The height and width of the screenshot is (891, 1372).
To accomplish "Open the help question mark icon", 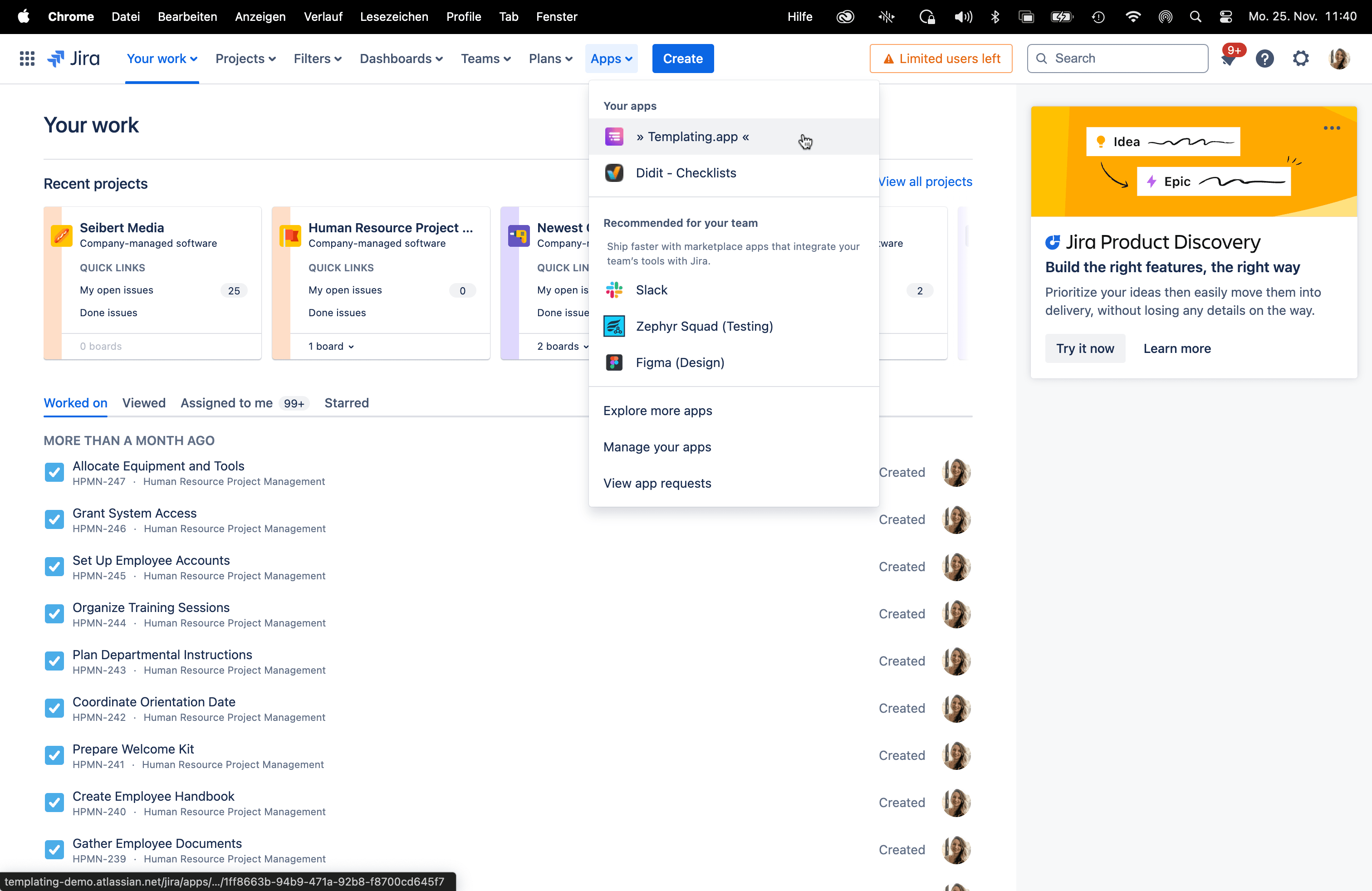I will click(1265, 59).
